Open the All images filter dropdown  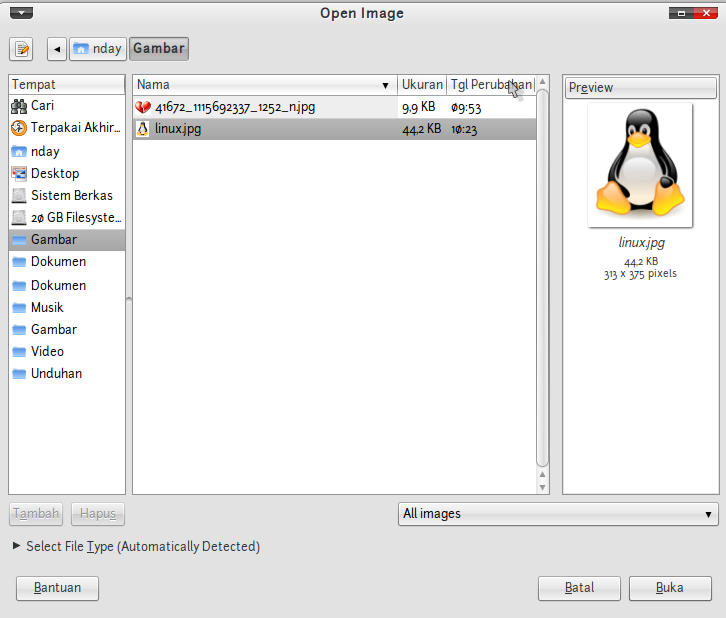pos(558,514)
